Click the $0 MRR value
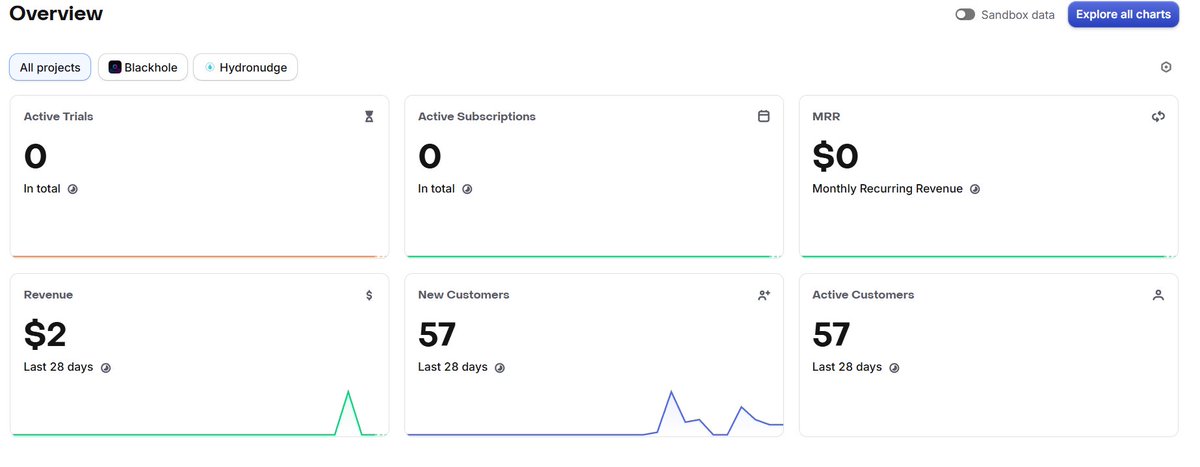The height and width of the screenshot is (467, 1200). click(836, 156)
